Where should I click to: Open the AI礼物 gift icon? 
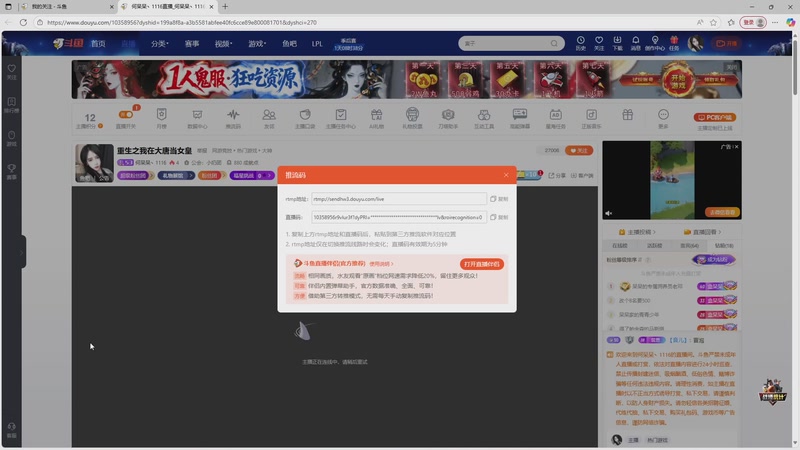coord(376,118)
